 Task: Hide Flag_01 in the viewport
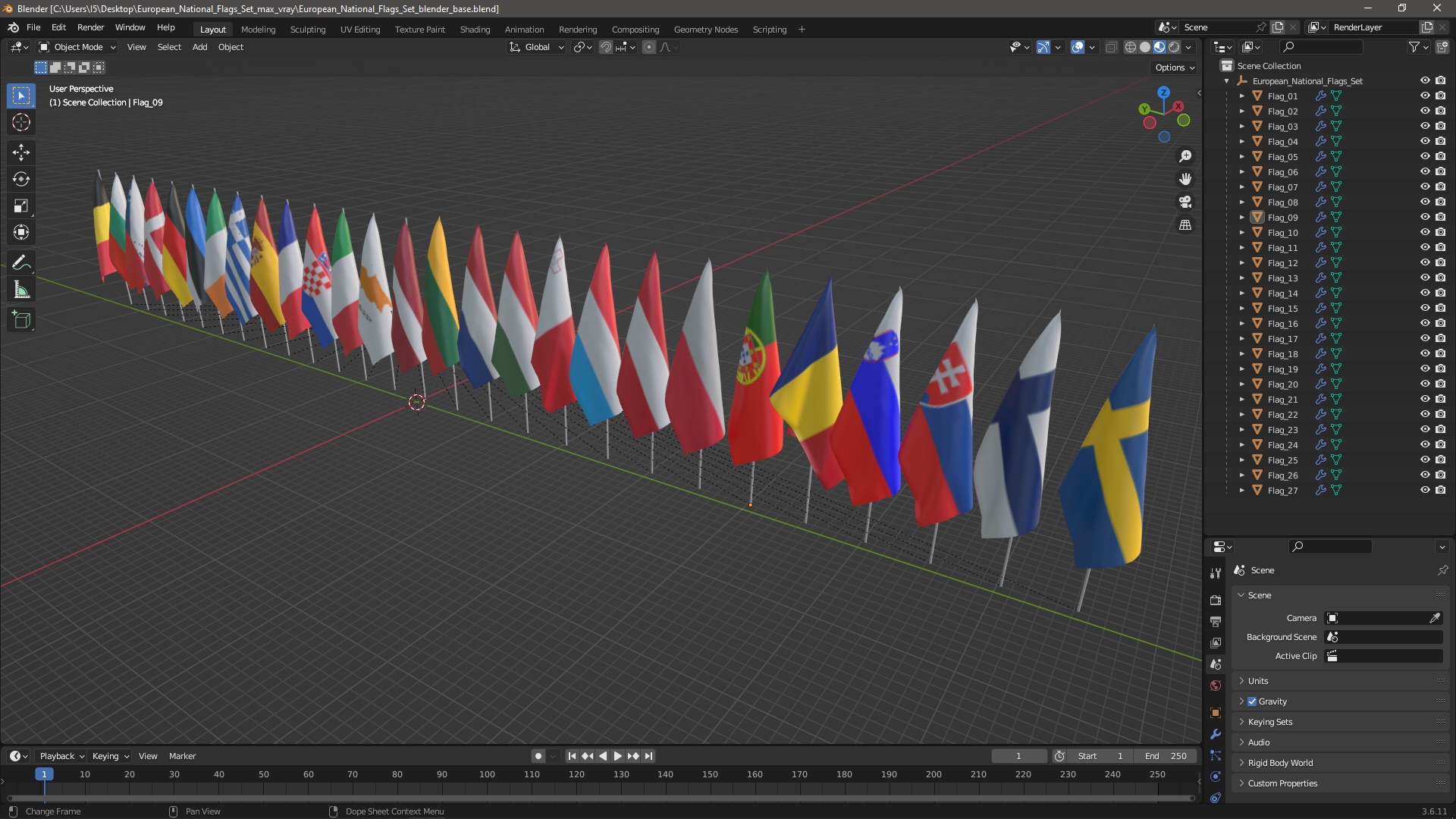(x=1425, y=96)
